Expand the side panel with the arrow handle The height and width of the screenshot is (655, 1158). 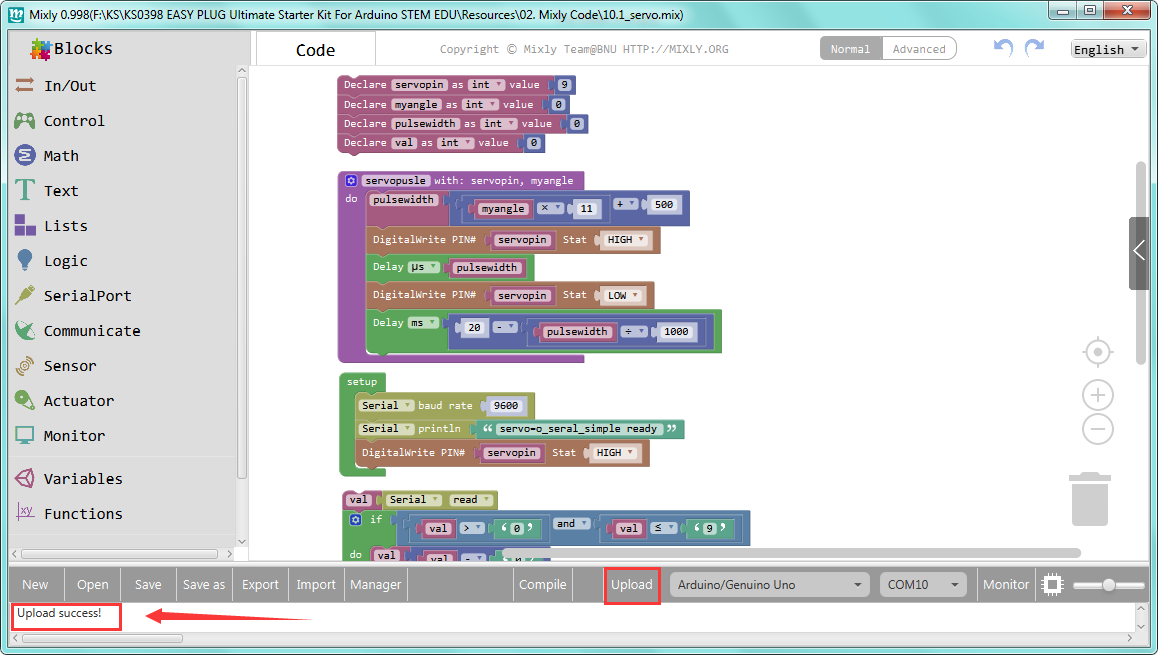click(x=1139, y=253)
